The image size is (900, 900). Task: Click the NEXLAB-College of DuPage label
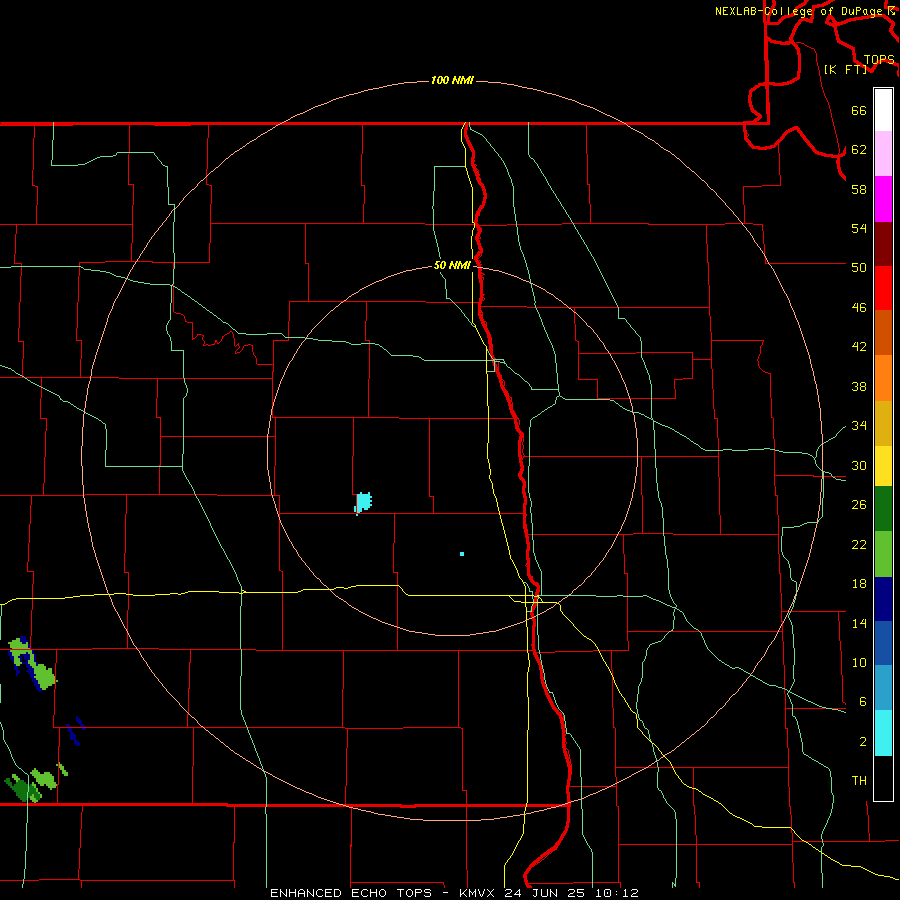click(x=800, y=11)
